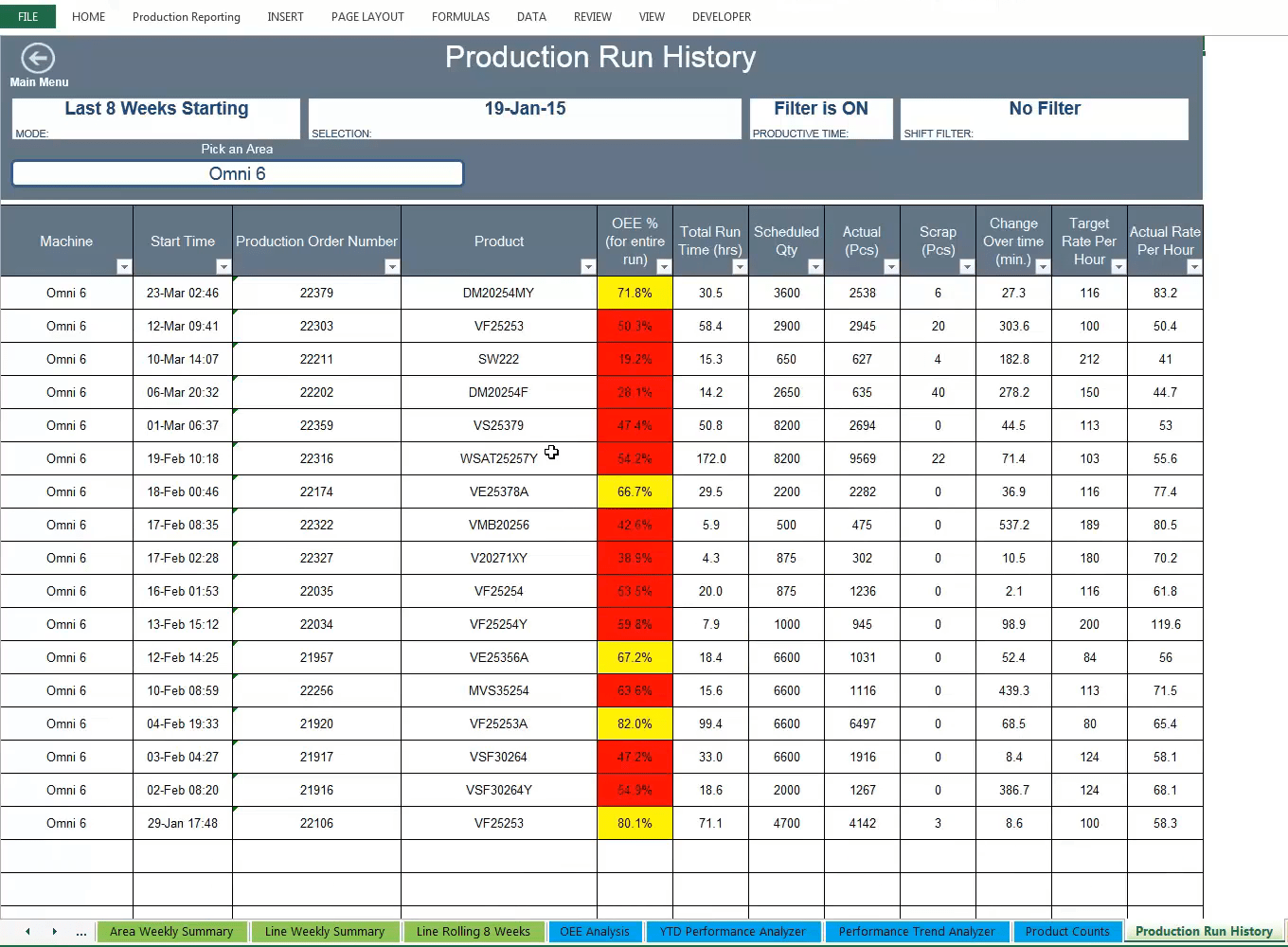
Task: Click the filter icon on Actual Rate Per Hour
Action: tap(1195, 266)
